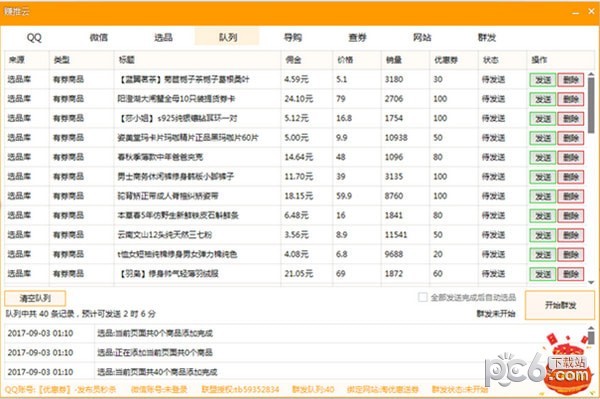
Task: Send the 6.48元 commission row
Action: click(543, 216)
